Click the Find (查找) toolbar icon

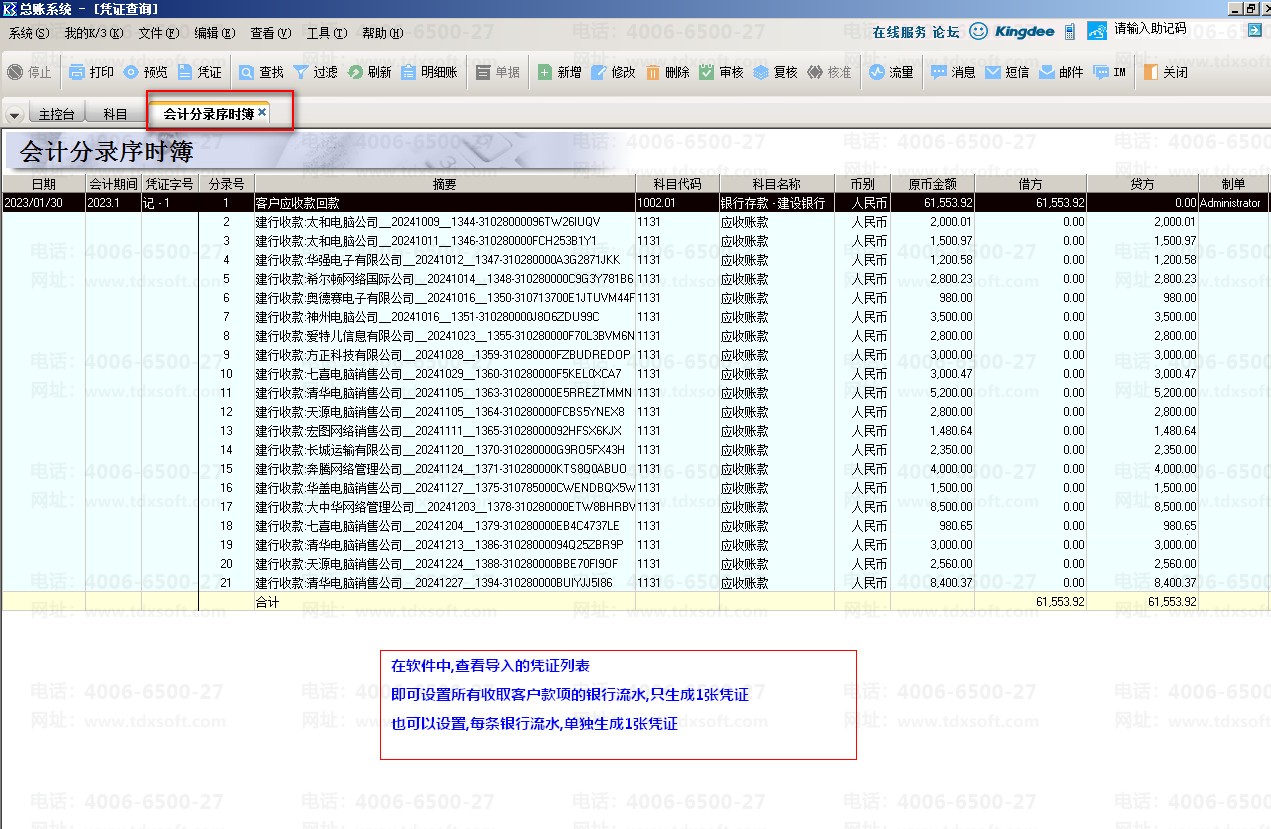click(x=260, y=72)
